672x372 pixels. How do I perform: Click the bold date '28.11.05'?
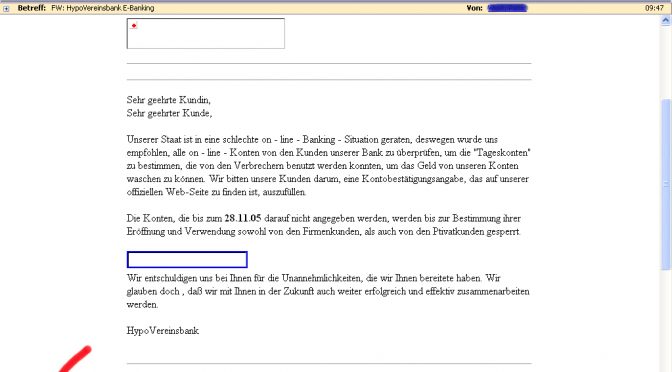[x=243, y=218]
